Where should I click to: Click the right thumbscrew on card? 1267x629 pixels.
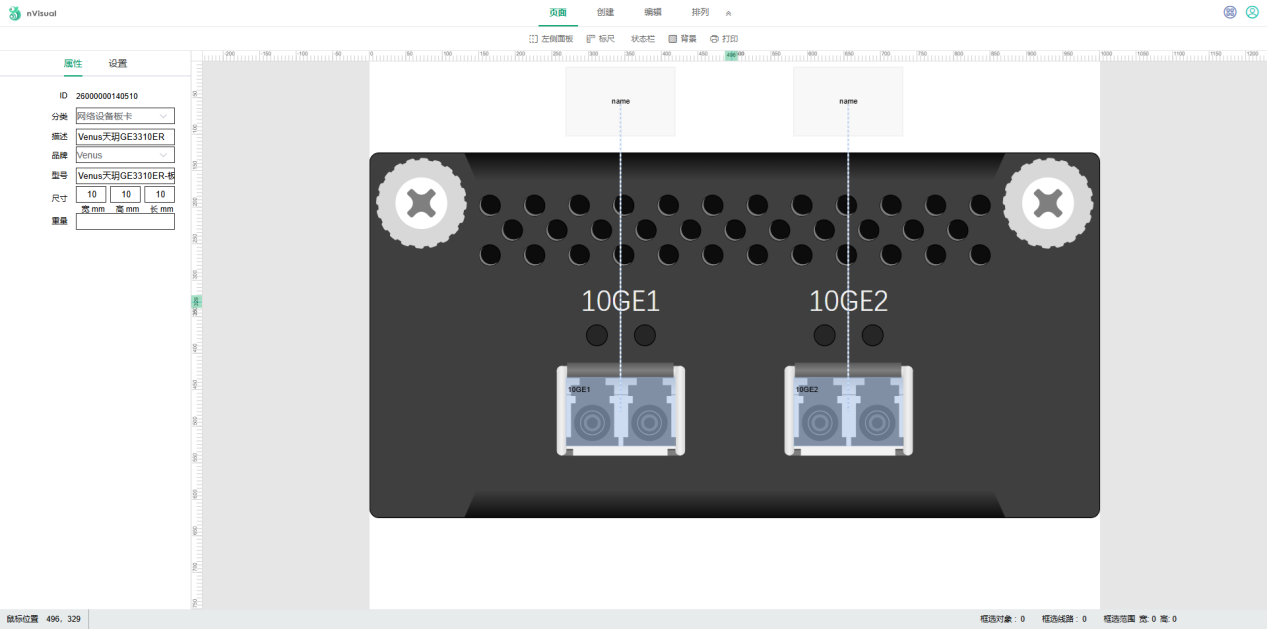click(1048, 204)
